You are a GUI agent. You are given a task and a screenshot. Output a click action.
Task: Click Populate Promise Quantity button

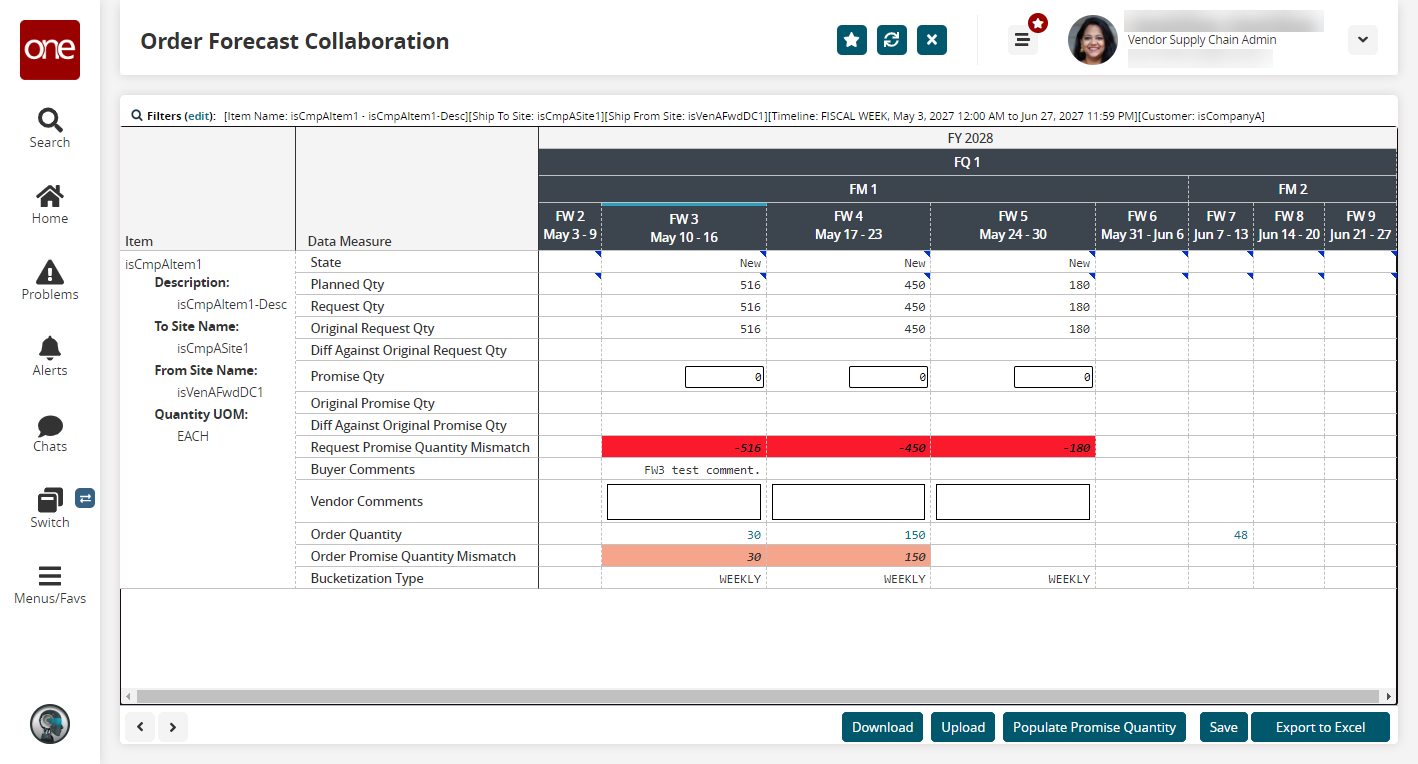click(1094, 727)
